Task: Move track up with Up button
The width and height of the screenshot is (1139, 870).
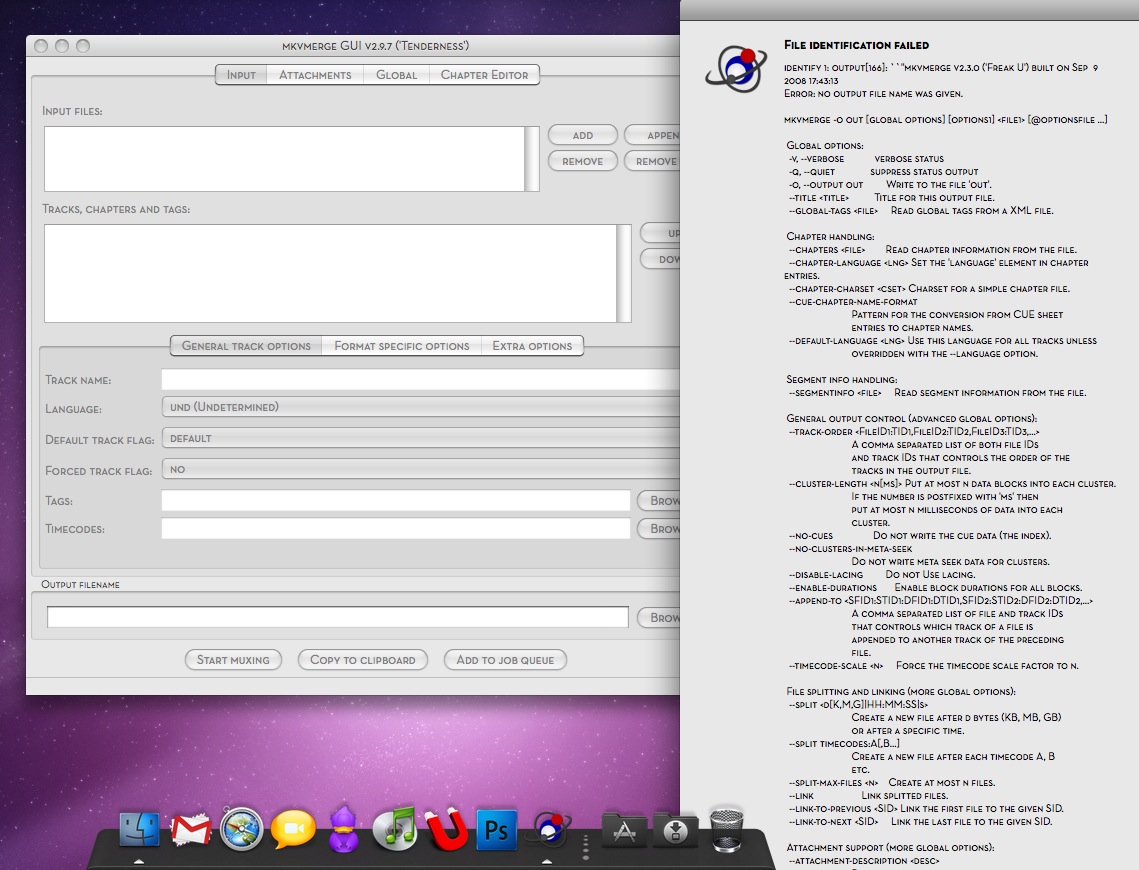Action: pos(660,233)
